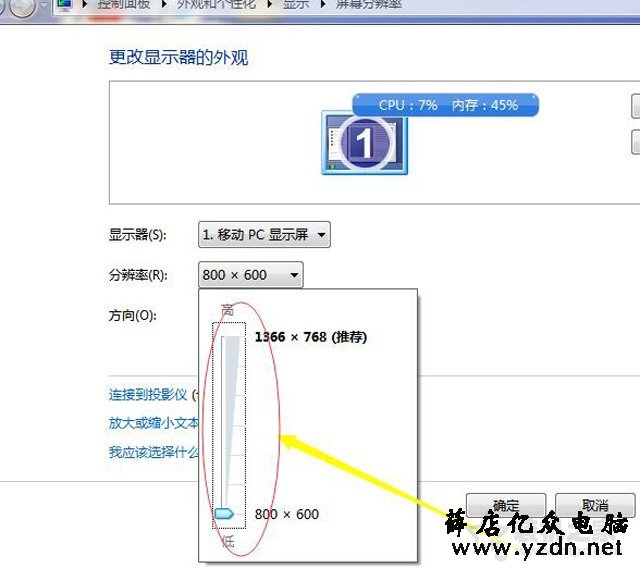Screen dimensions: 640x568
Task: Click the 低 label below slider
Action: click(228, 541)
